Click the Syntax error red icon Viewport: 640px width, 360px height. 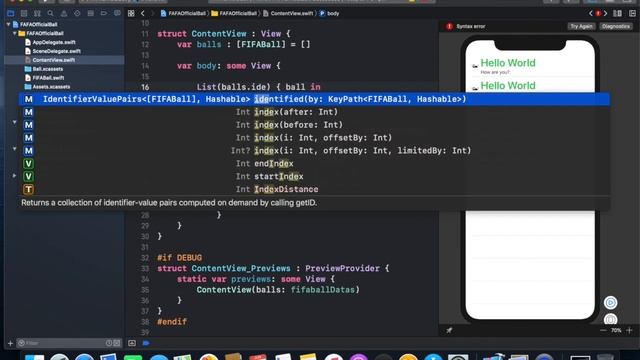(449, 26)
